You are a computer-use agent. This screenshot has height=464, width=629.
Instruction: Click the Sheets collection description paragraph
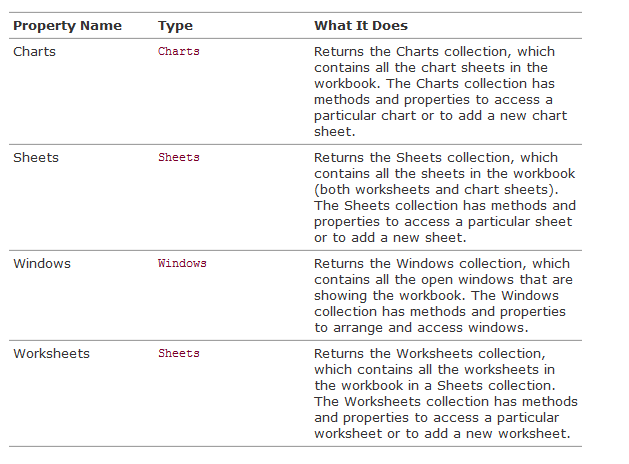click(445, 197)
